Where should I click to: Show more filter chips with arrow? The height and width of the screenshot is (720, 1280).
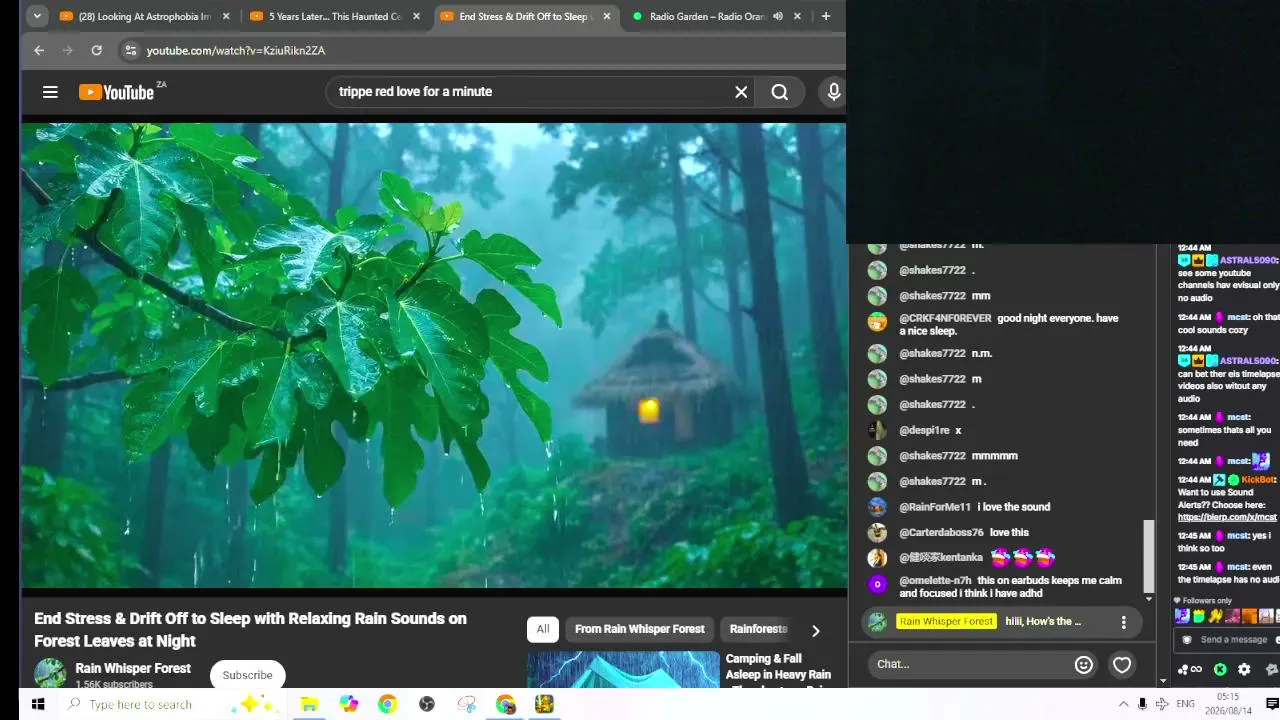[815, 630]
